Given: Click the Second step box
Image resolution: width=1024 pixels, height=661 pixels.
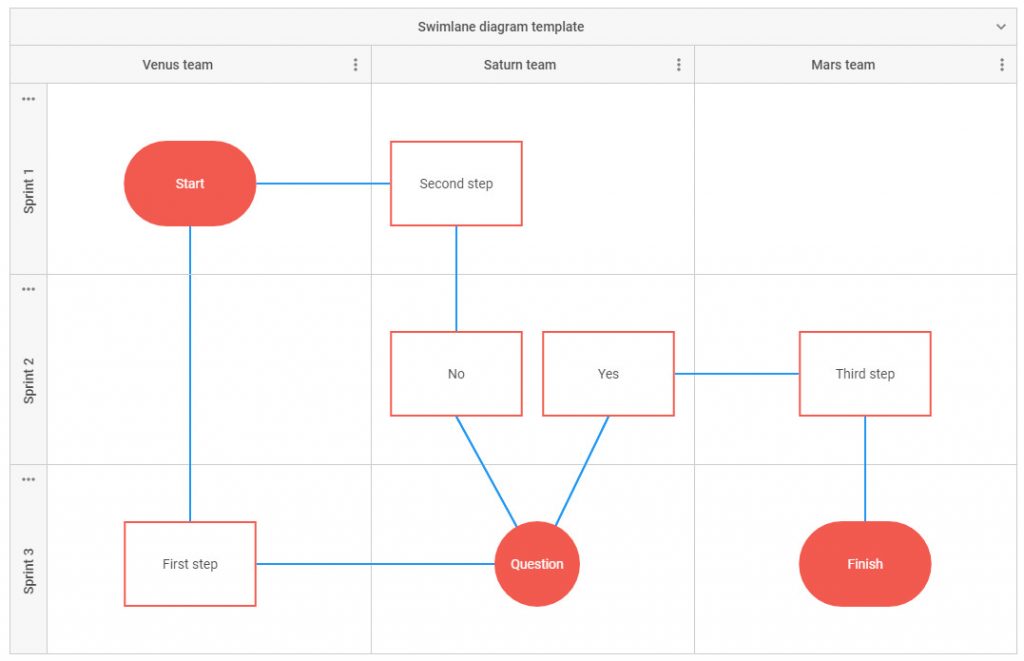Looking at the screenshot, I should click(x=456, y=183).
